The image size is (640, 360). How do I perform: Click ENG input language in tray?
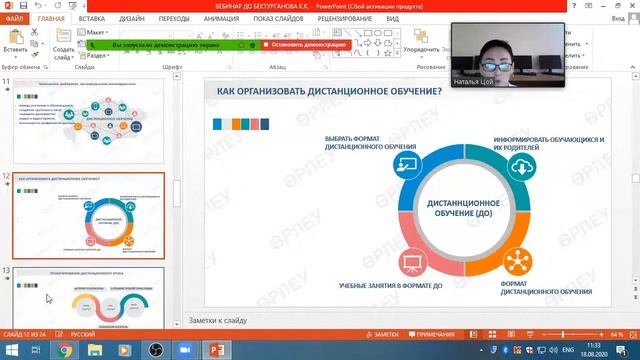[568, 350]
